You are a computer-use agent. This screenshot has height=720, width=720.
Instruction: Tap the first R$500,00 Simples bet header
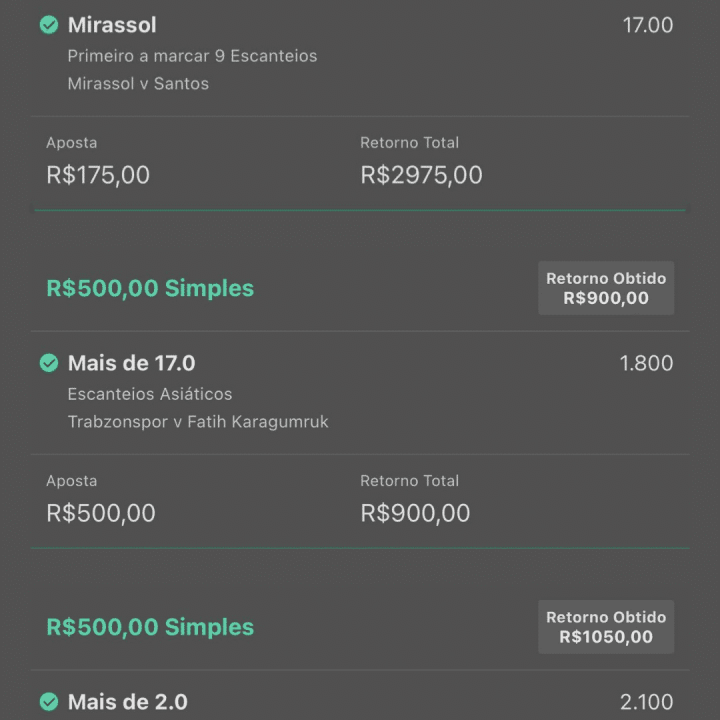pos(150,288)
